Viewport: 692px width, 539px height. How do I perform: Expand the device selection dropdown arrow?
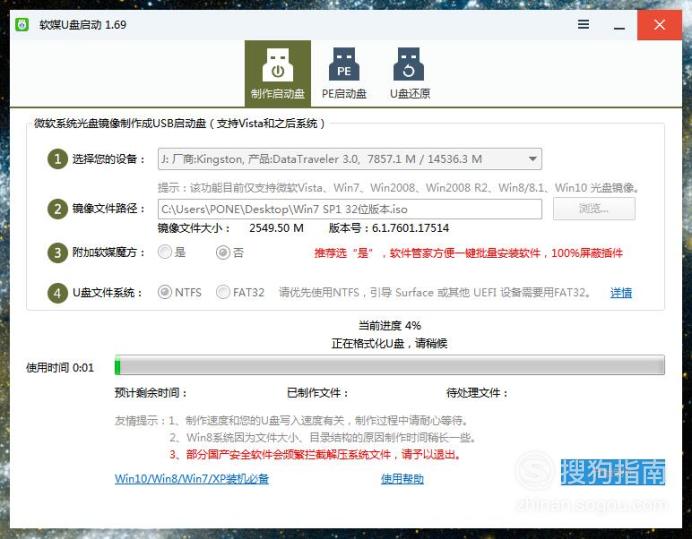533,159
